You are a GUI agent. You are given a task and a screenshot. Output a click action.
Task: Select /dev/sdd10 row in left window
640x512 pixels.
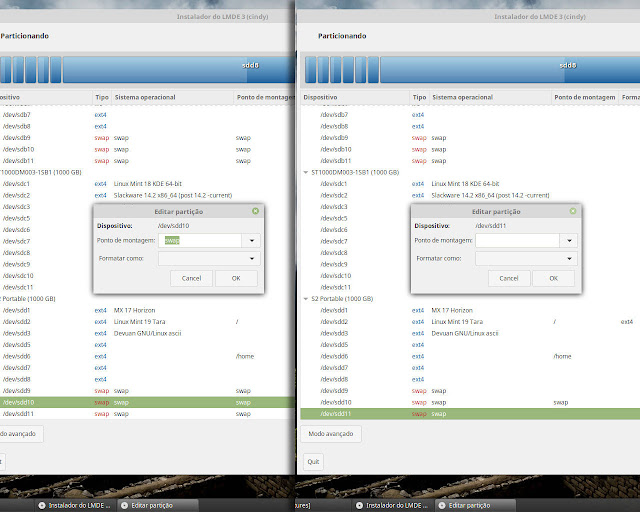pos(147,402)
